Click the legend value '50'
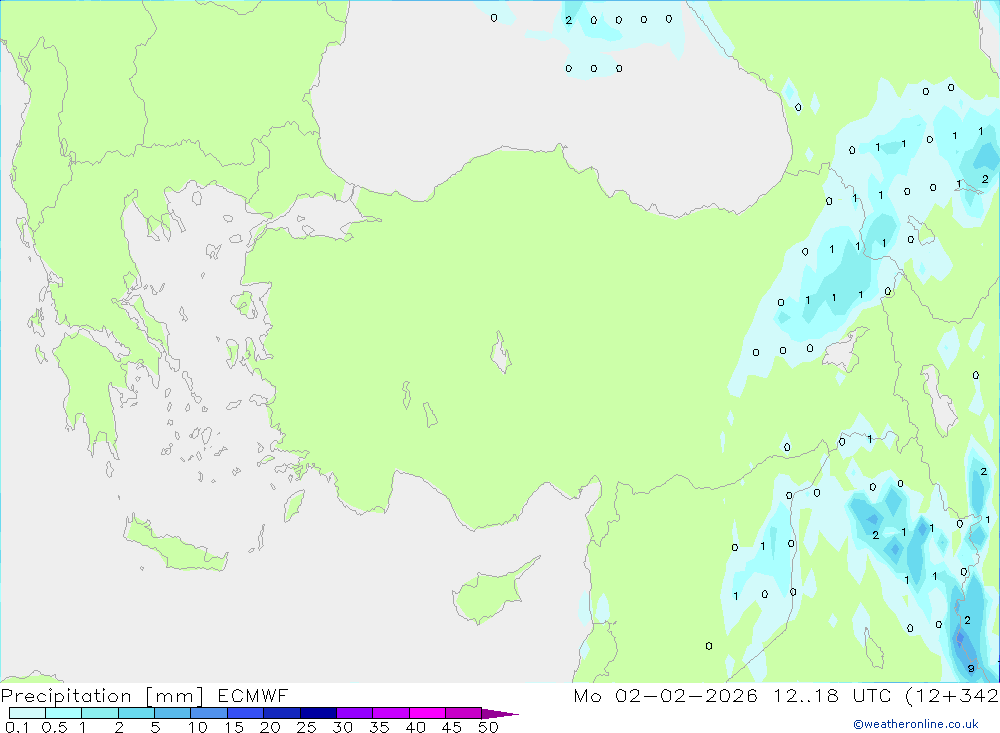1000x733 pixels. click(489, 727)
